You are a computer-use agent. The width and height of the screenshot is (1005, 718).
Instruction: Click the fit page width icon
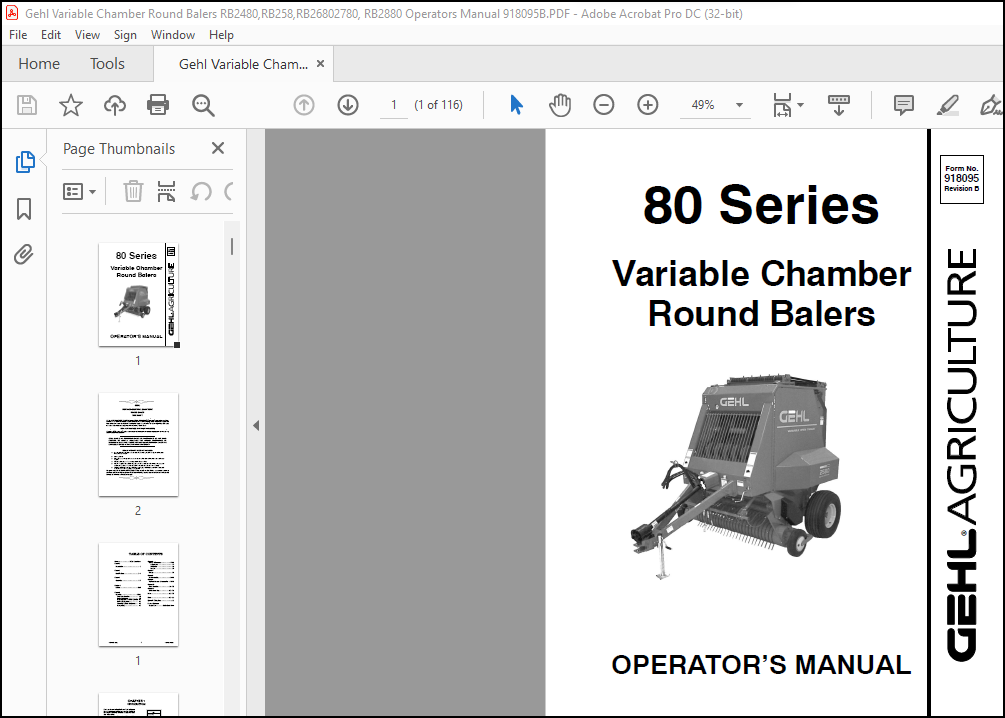pos(782,104)
